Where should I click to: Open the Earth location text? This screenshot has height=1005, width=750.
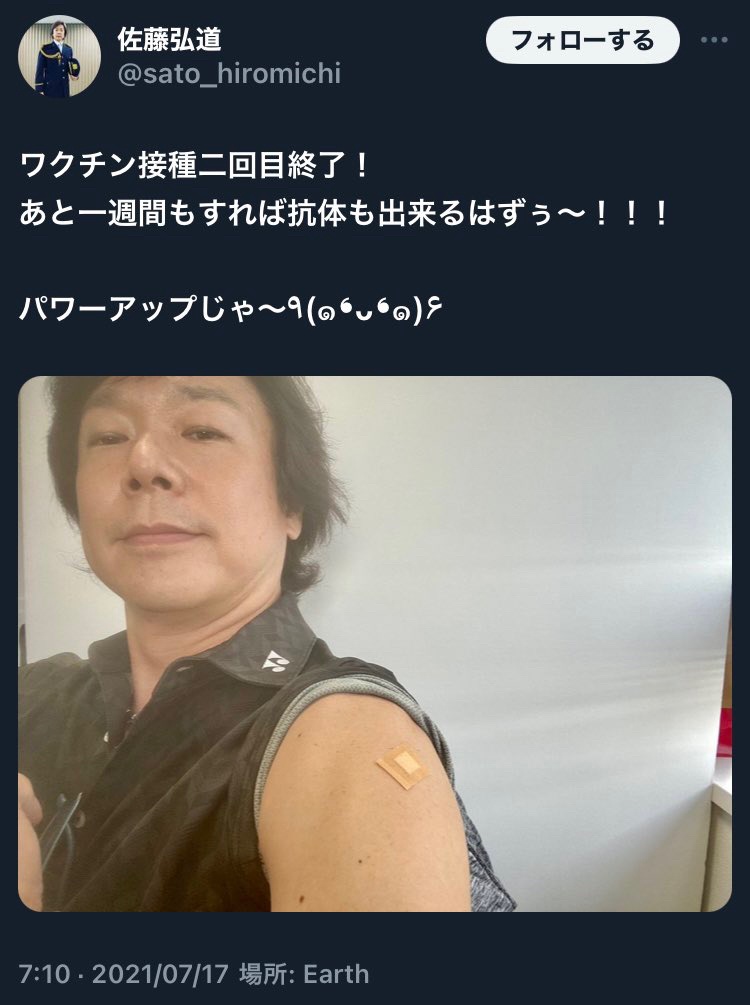(336, 974)
